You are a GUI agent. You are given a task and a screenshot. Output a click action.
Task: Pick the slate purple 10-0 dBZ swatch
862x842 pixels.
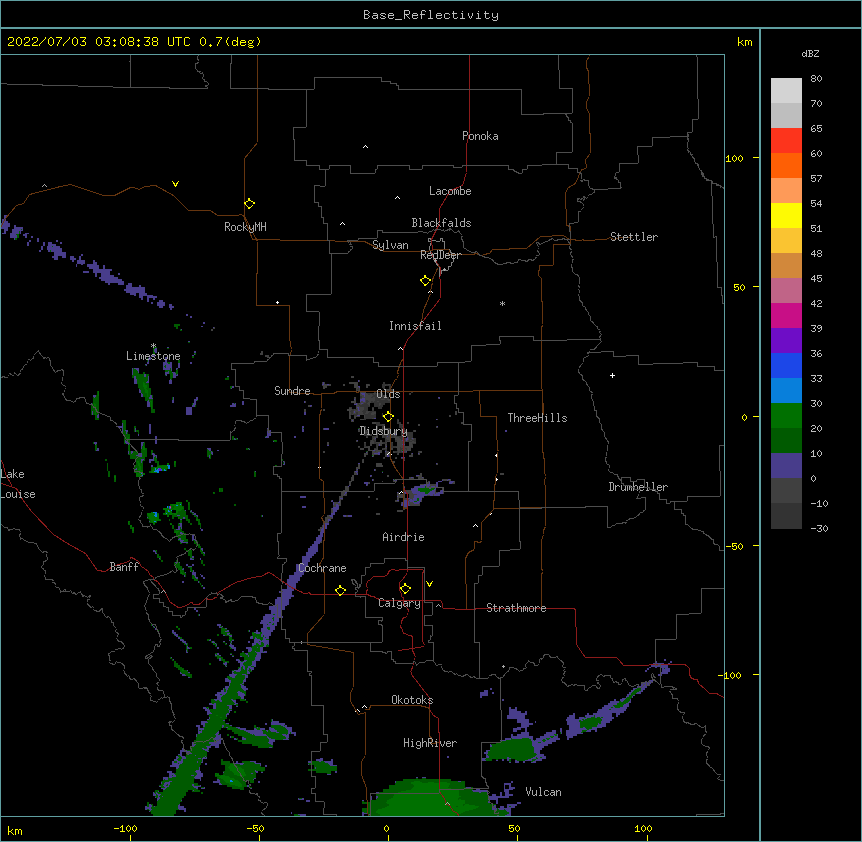pyautogui.click(x=786, y=466)
